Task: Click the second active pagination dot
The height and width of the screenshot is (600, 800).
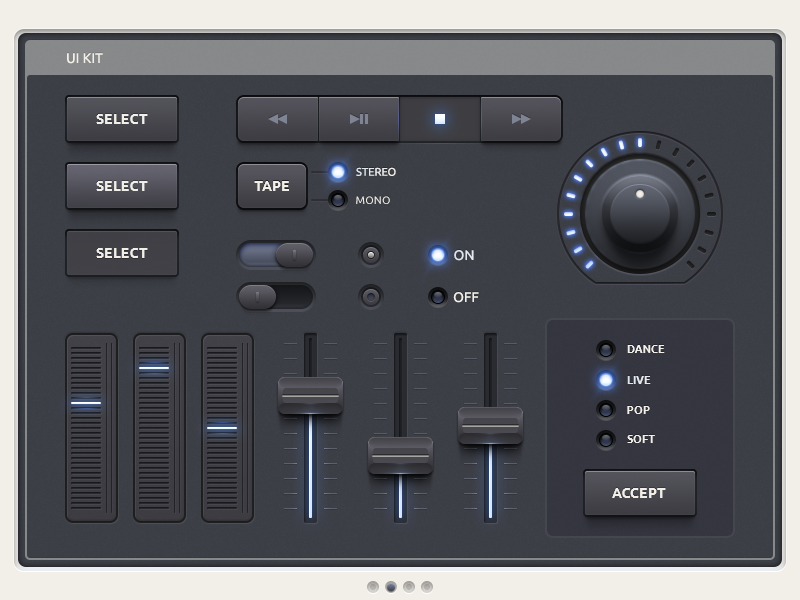Action: (x=391, y=587)
